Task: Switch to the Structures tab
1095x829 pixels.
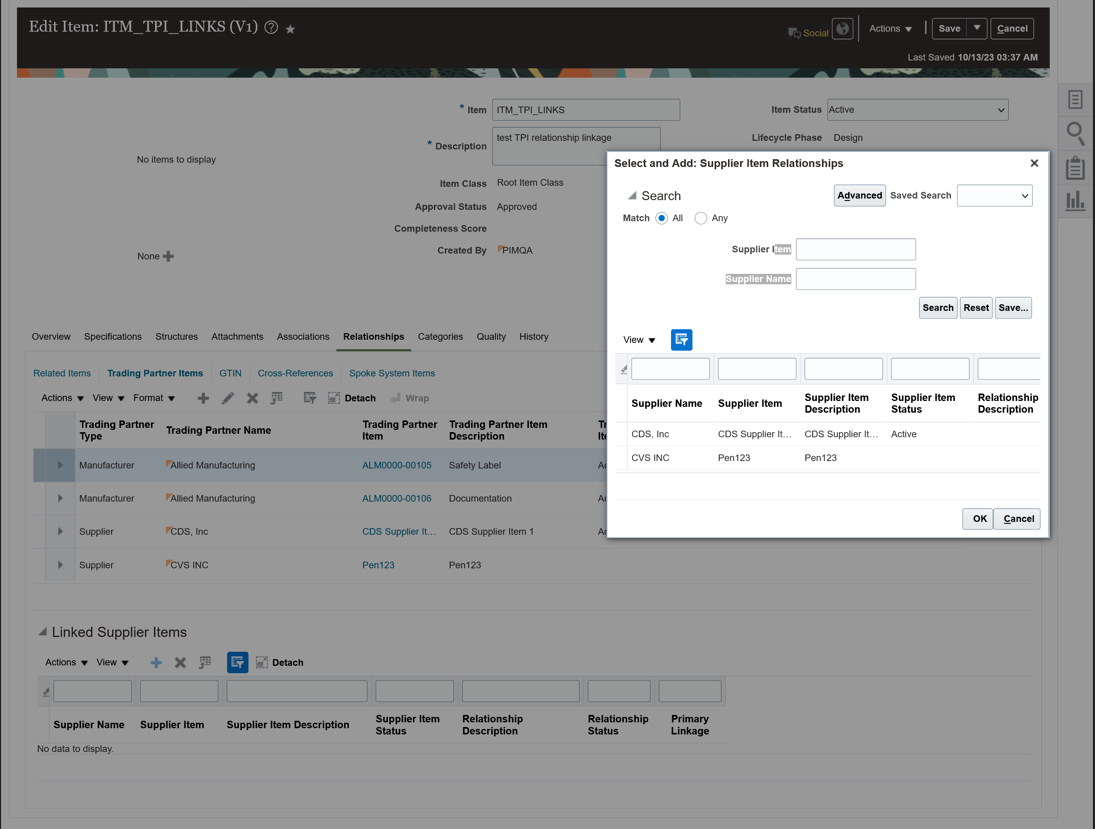Action: click(176, 337)
